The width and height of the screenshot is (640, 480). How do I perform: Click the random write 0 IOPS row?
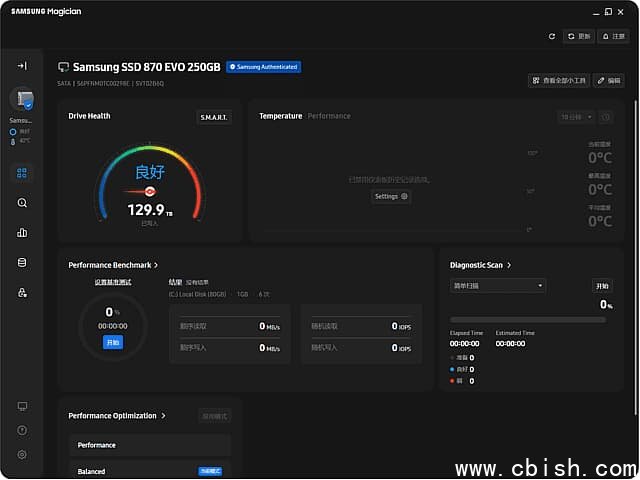[x=362, y=348]
